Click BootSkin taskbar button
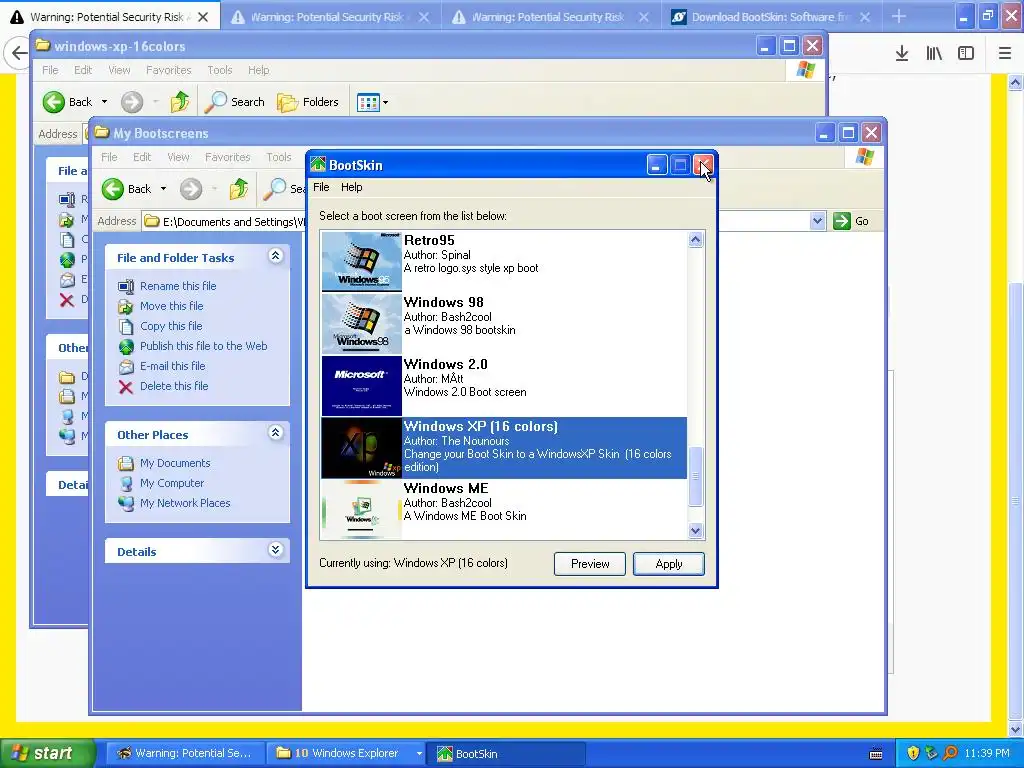Screen dimensions: 1024x768 point(506,754)
